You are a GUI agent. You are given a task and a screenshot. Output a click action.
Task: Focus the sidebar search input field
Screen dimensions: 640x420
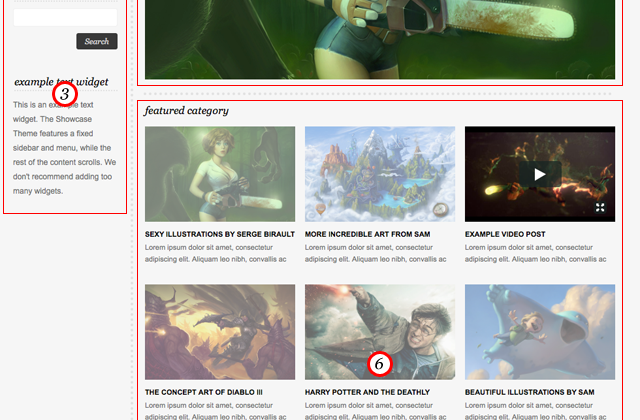click(65, 18)
